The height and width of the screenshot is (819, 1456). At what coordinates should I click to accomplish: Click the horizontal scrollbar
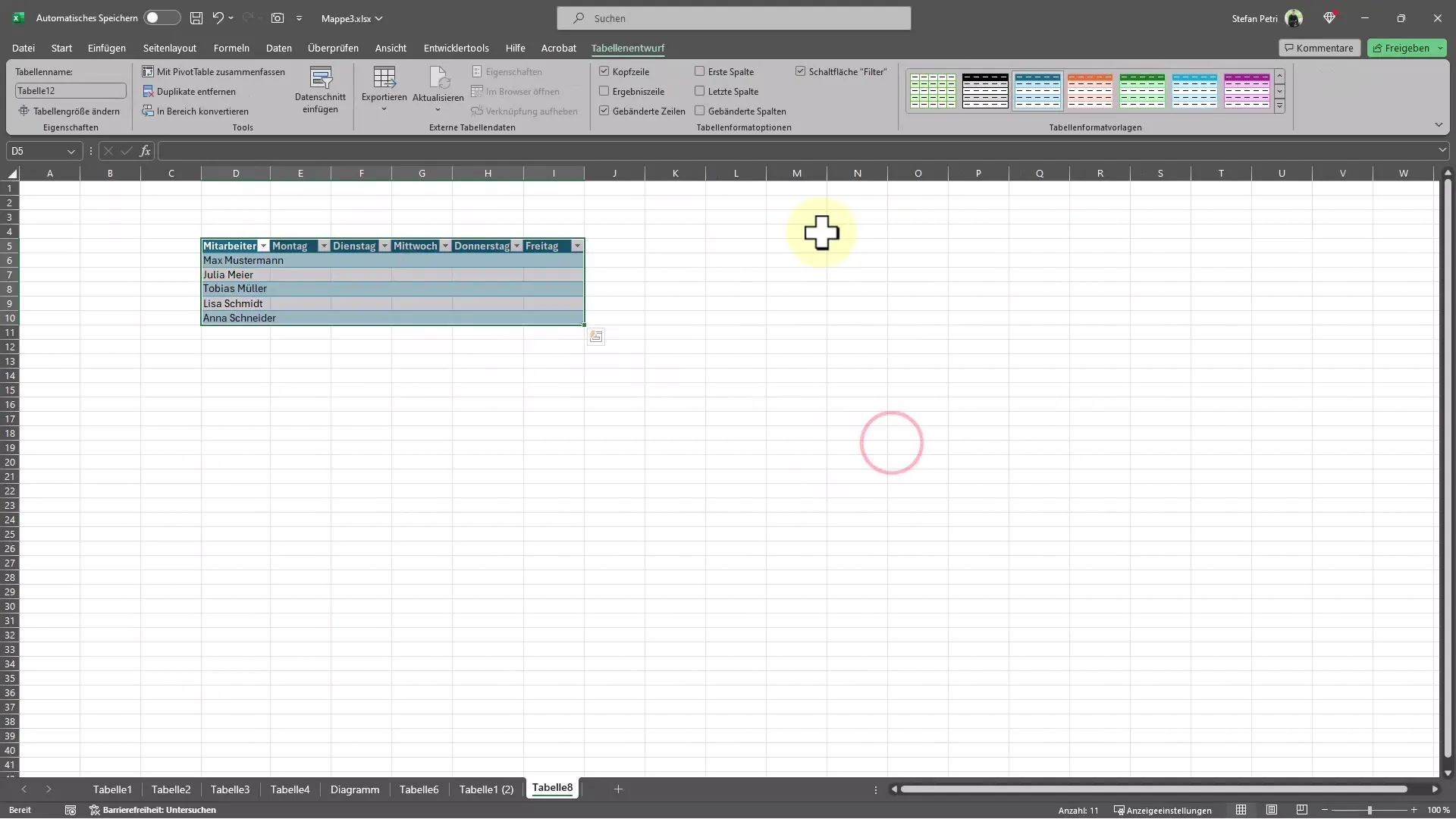[1153, 789]
